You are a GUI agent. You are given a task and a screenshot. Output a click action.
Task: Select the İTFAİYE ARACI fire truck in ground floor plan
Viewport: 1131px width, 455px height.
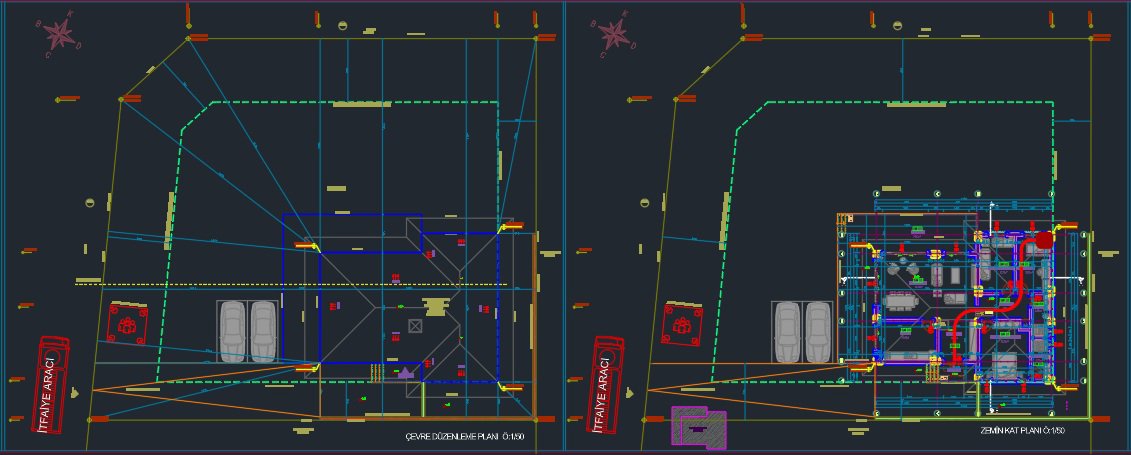point(607,385)
